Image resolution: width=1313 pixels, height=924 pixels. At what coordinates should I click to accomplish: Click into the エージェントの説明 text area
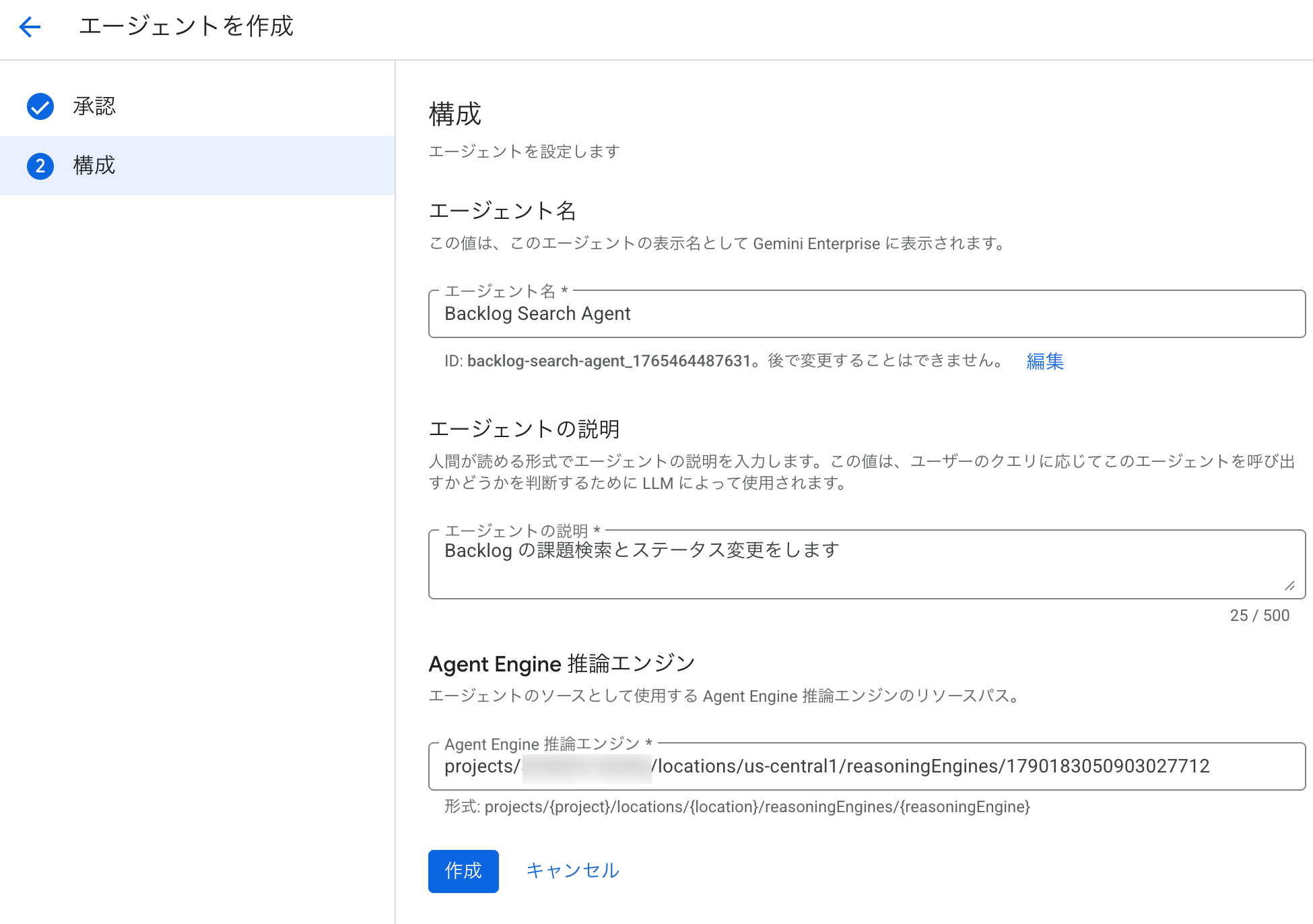click(866, 564)
